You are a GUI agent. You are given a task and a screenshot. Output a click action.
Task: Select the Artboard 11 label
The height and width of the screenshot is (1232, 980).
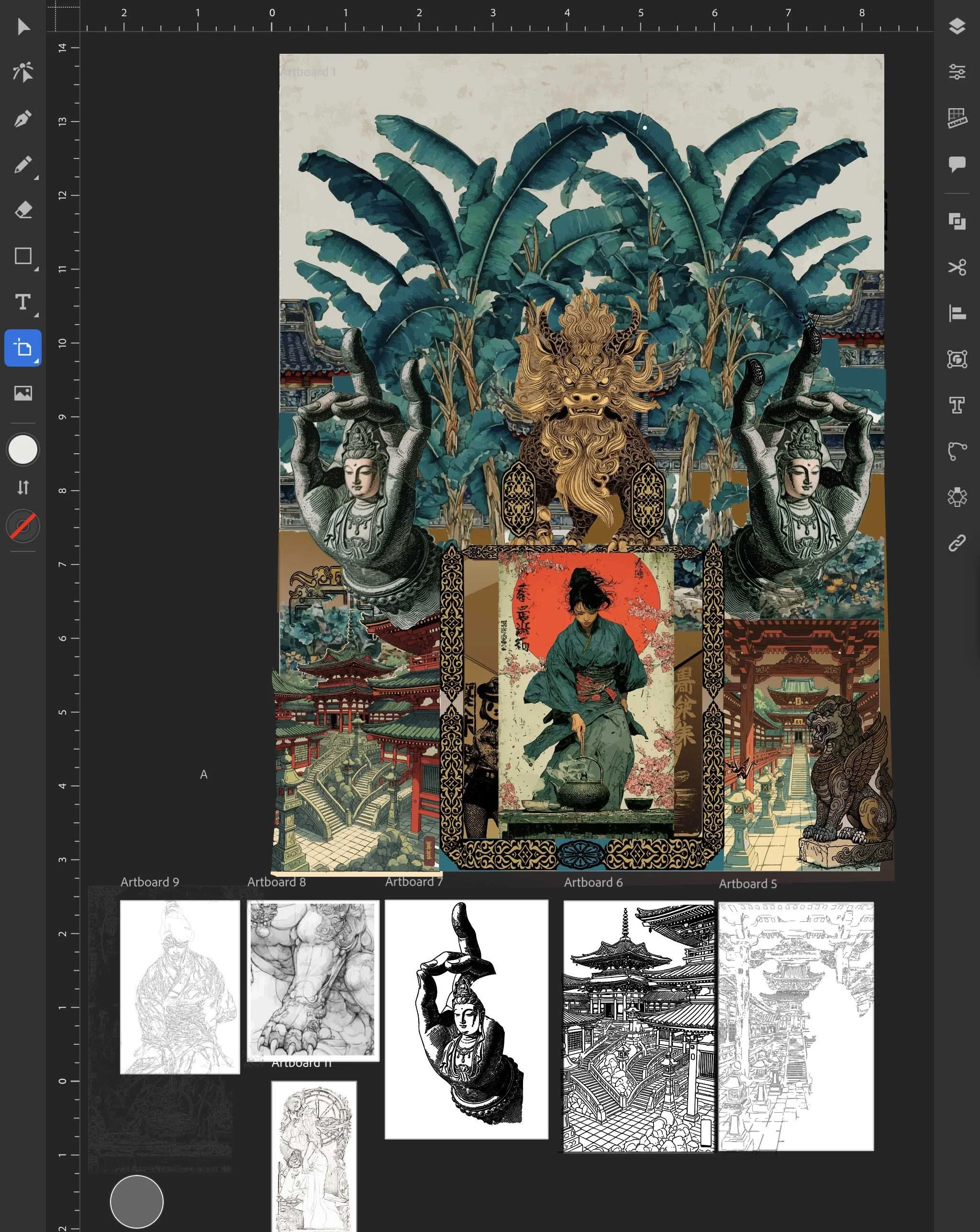[302, 1064]
